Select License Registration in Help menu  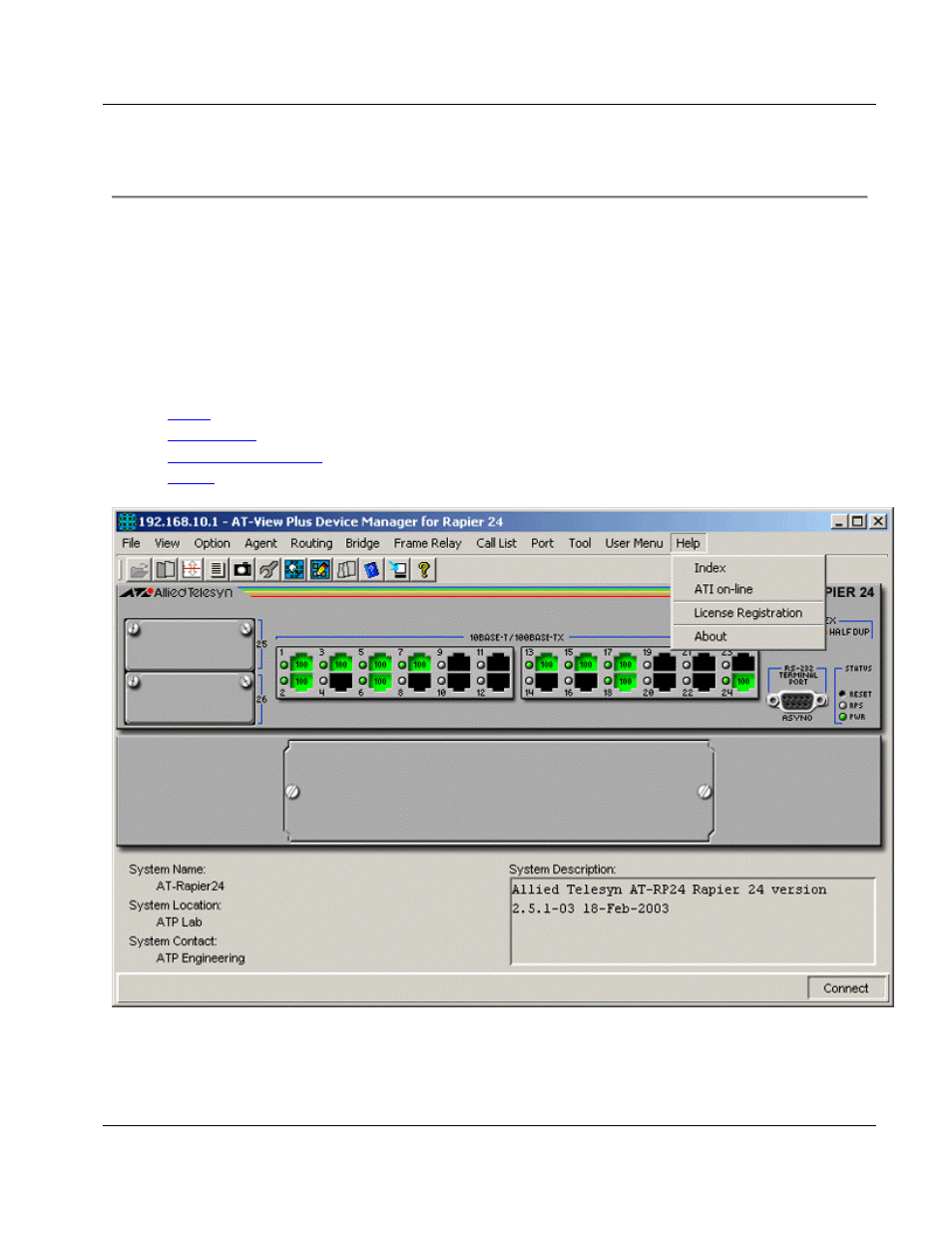click(x=747, y=613)
